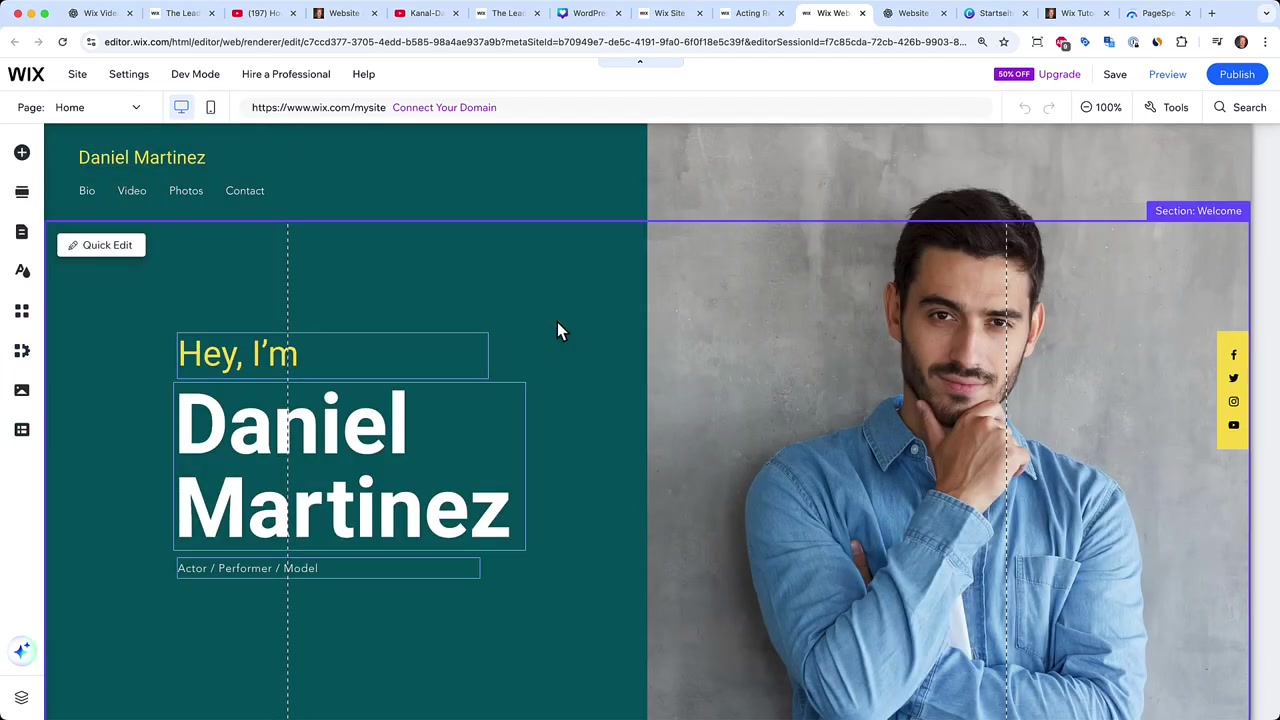Click the Twitter social icon
The height and width of the screenshot is (720, 1280).
(x=1233, y=378)
